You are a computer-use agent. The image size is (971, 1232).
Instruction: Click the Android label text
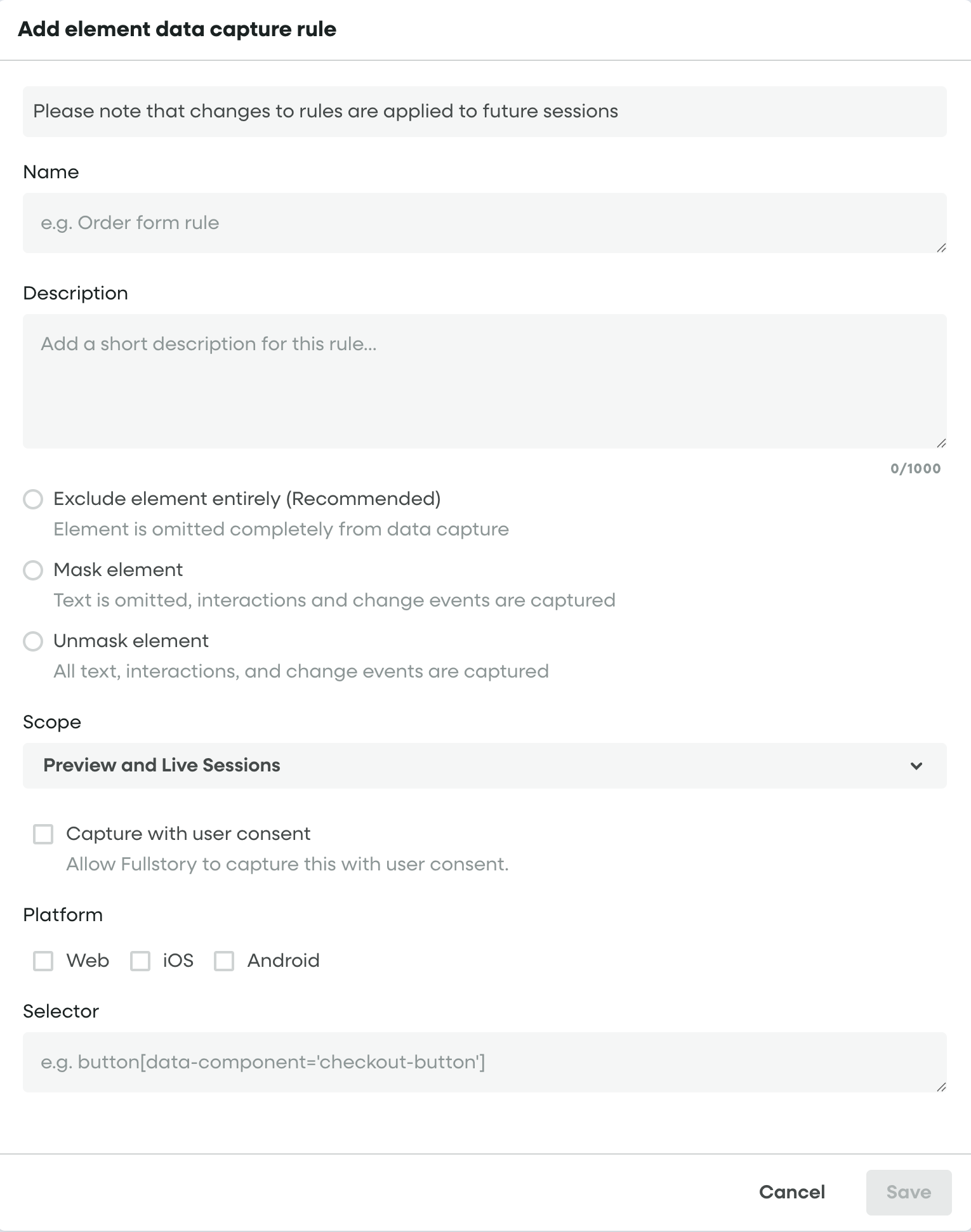(x=283, y=961)
